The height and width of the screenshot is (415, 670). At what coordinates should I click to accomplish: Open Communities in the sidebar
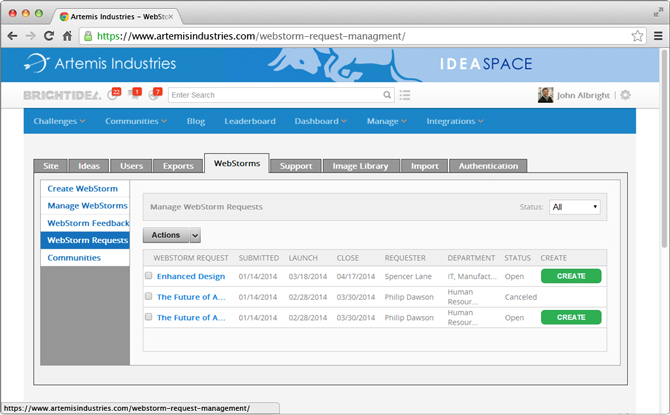click(x=85, y=258)
